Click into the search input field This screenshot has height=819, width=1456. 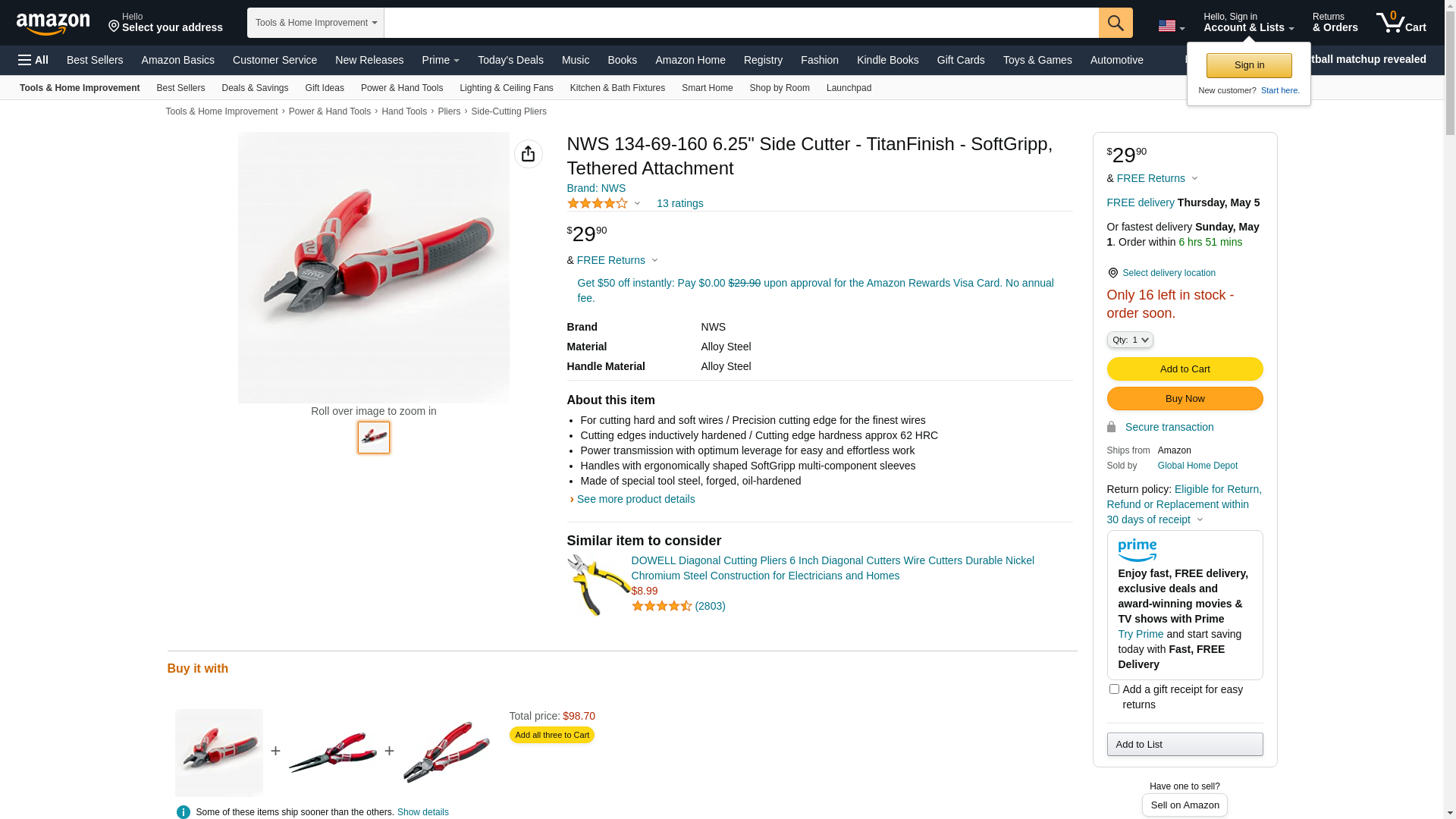(741, 23)
